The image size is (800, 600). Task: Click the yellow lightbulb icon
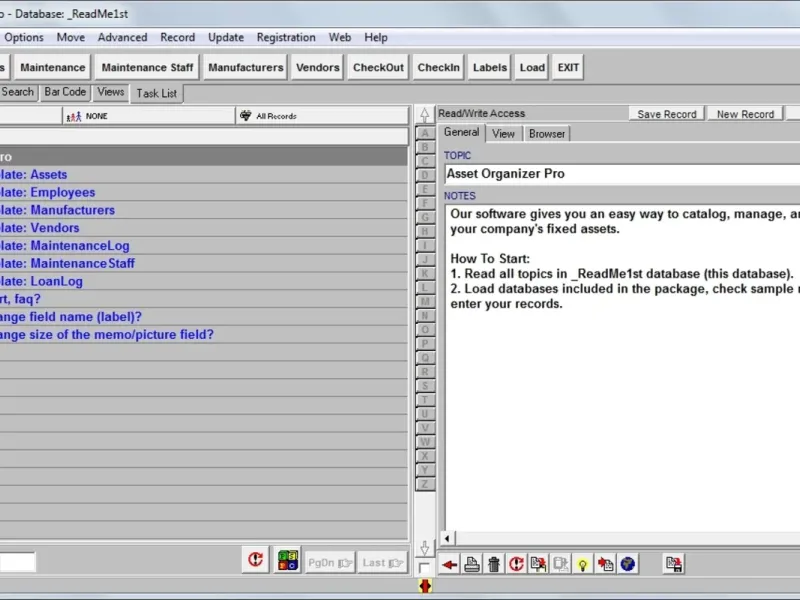(x=583, y=564)
